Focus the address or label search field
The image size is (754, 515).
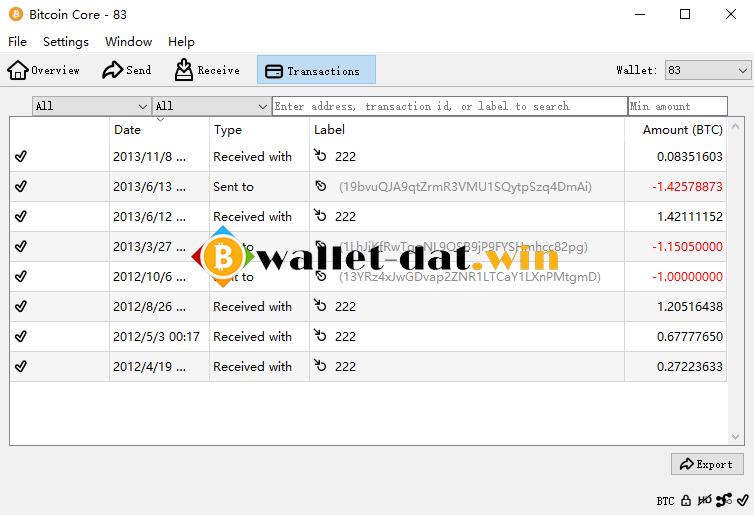[450, 106]
